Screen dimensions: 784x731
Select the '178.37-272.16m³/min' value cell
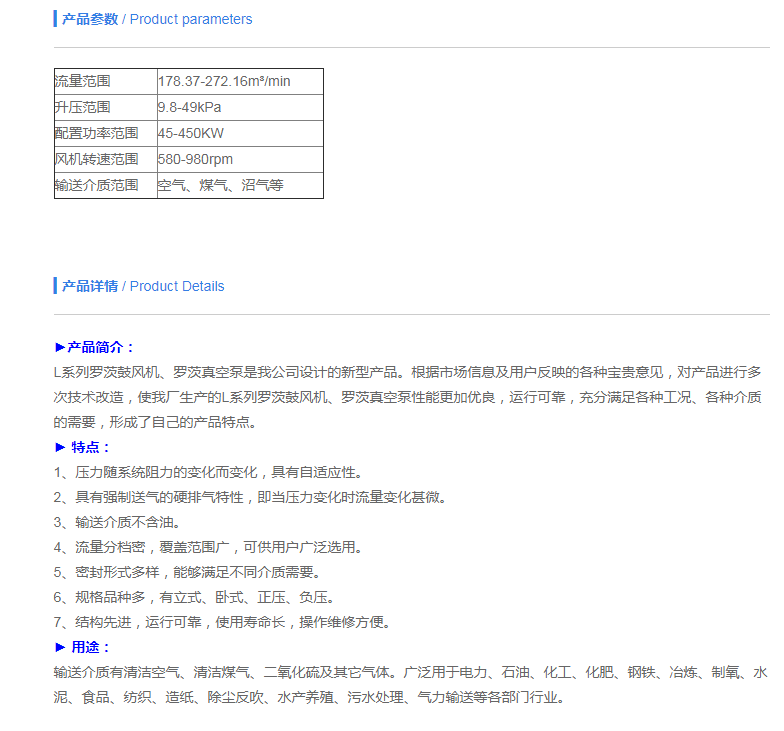(x=240, y=82)
